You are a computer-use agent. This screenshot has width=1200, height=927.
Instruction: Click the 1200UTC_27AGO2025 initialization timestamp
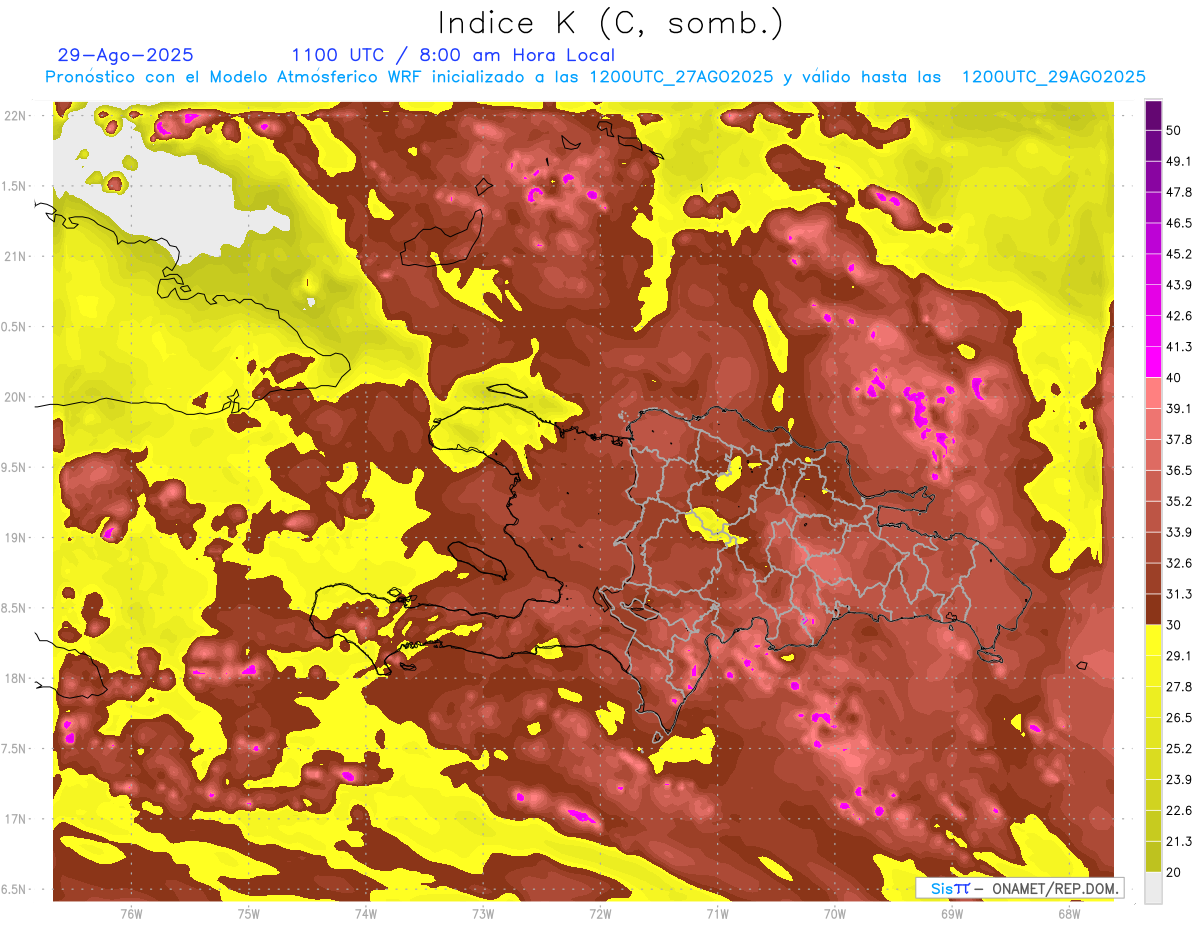pyautogui.click(x=681, y=77)
